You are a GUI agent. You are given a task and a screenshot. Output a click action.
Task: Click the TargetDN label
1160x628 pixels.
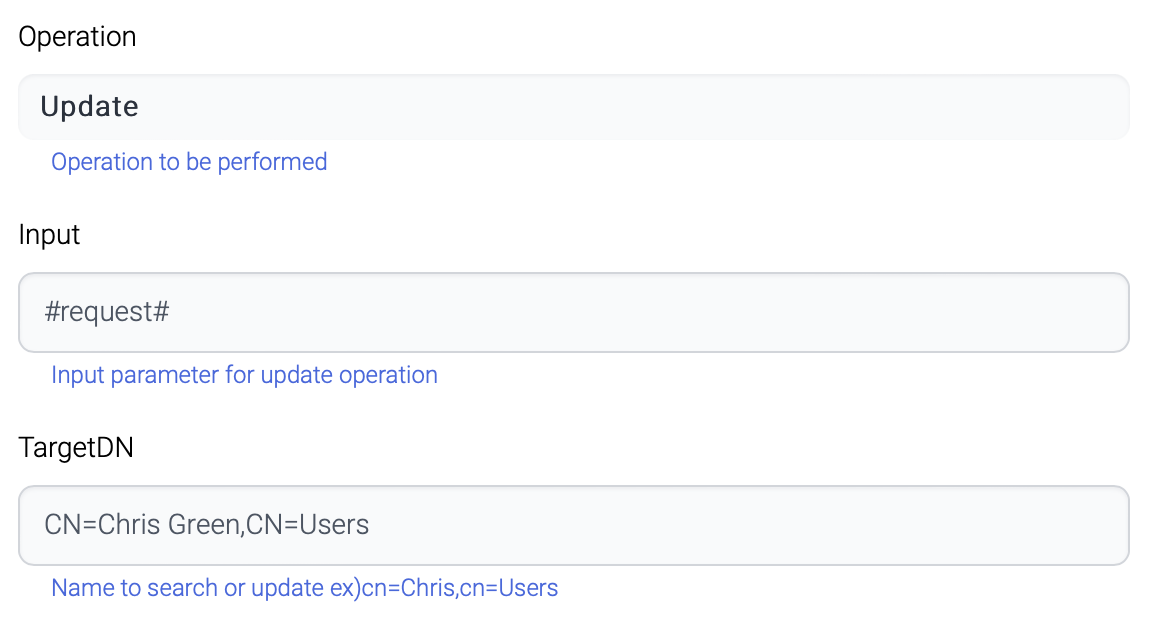click(x=76, y=447)
